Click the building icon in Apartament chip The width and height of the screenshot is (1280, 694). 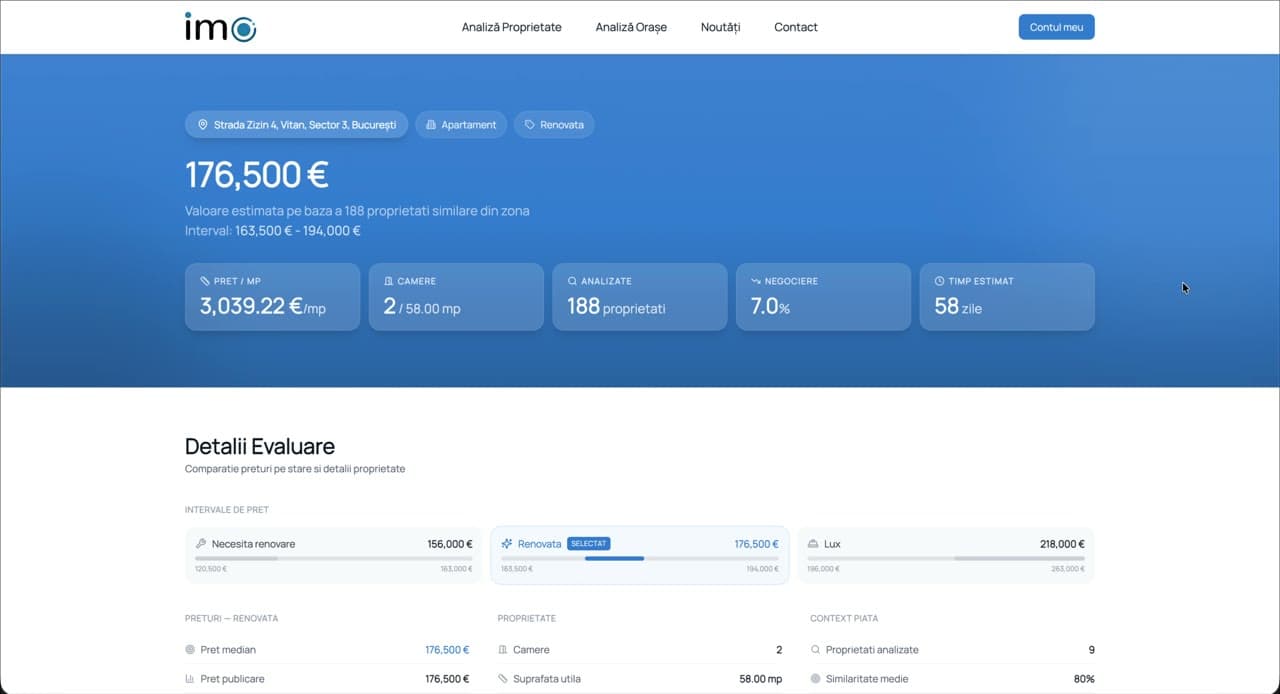pos(431,125)
